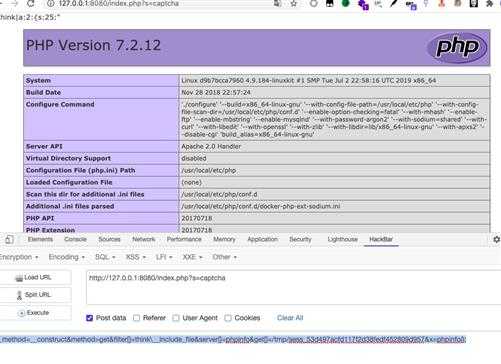Open DevTools settings gear icon

click(x=496, y=239)
